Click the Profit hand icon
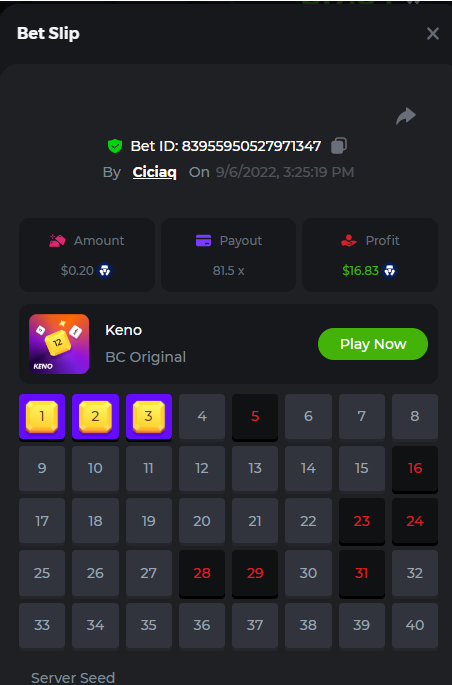 pos(348,240)
